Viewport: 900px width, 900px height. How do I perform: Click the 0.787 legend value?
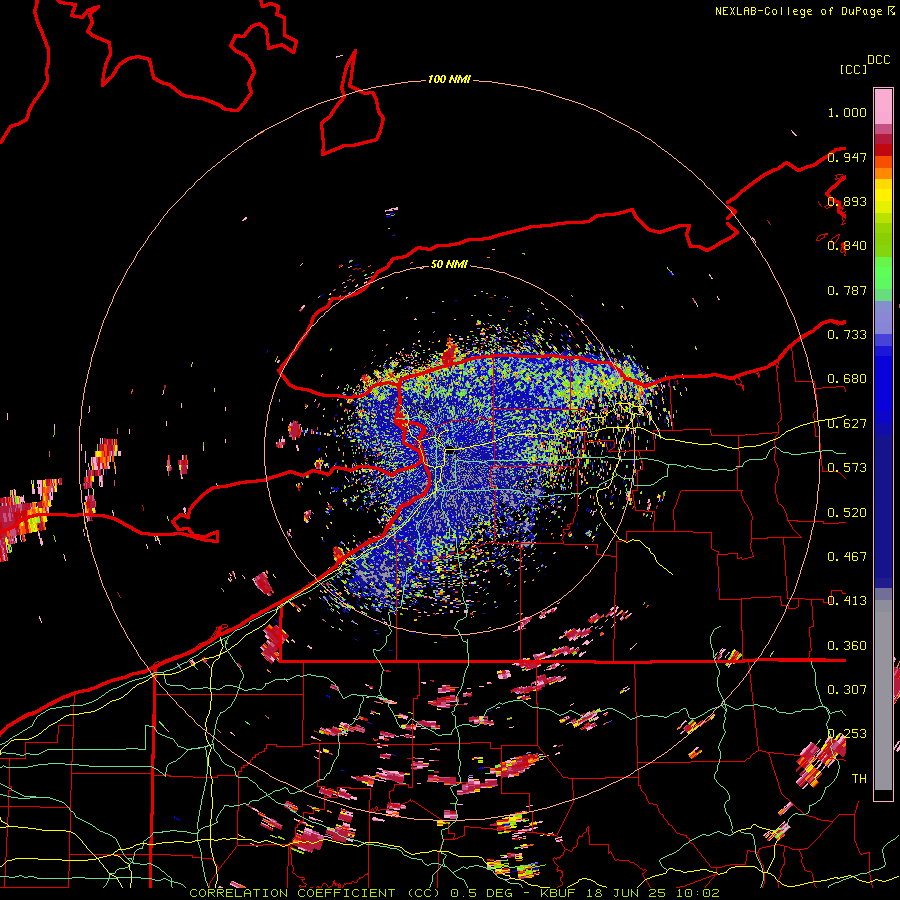[x=847, y=290]
